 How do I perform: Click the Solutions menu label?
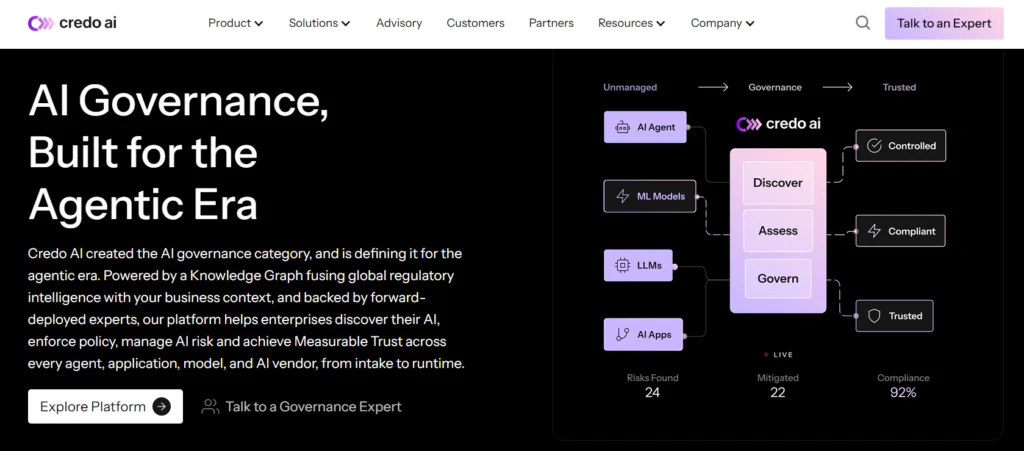tap(313, 23)
